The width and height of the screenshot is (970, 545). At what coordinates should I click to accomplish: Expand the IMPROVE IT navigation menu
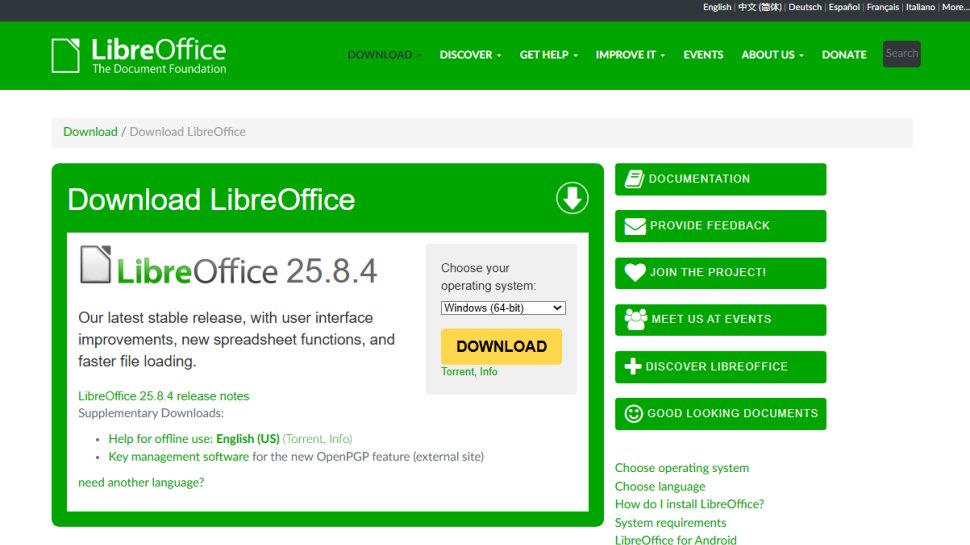tap(630, 55)
